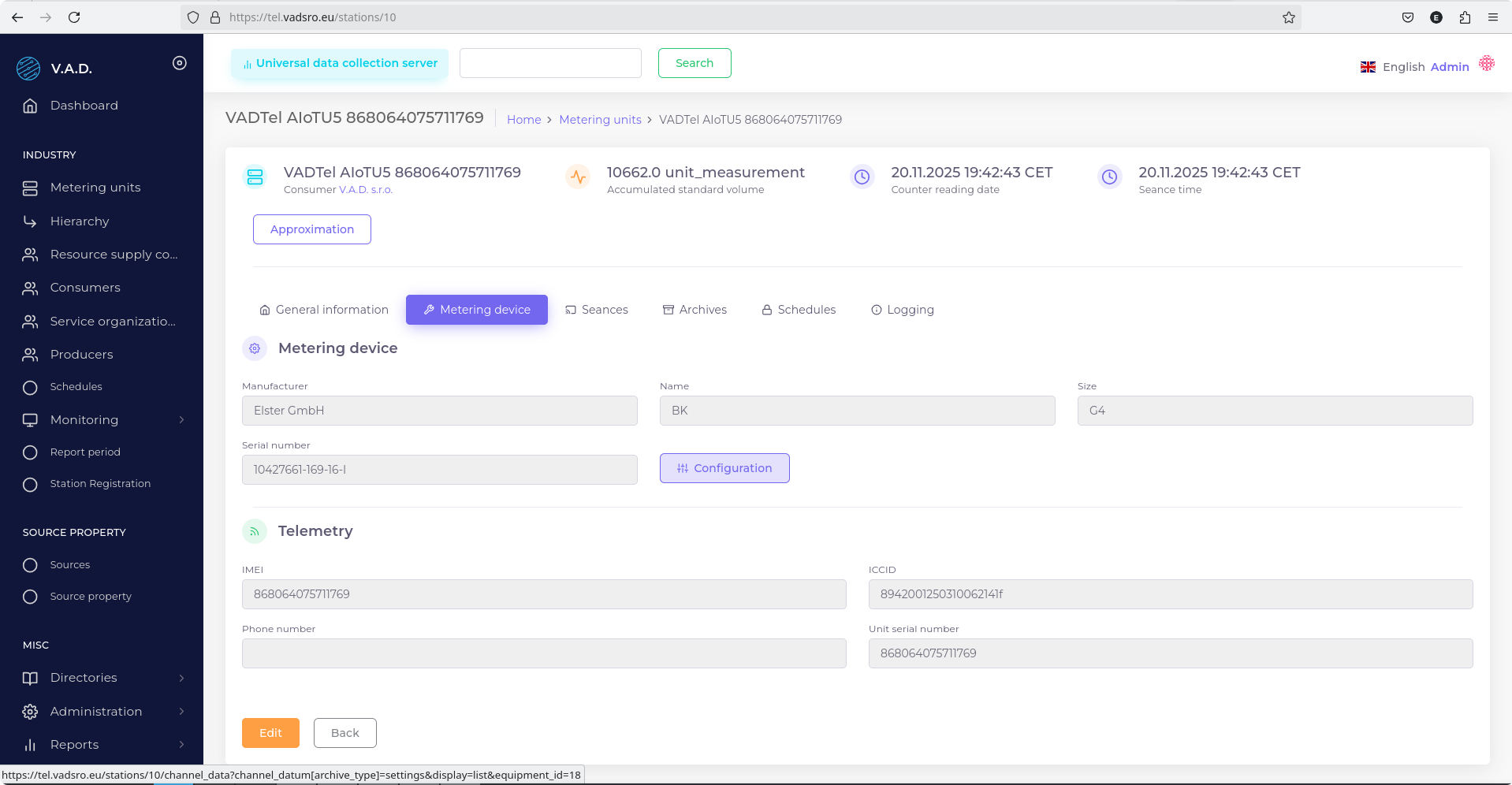This screenshot has width=1512, height=785.
Task: Click the Directories book icon
Action: pyautogui.click(x=30, y=678)
